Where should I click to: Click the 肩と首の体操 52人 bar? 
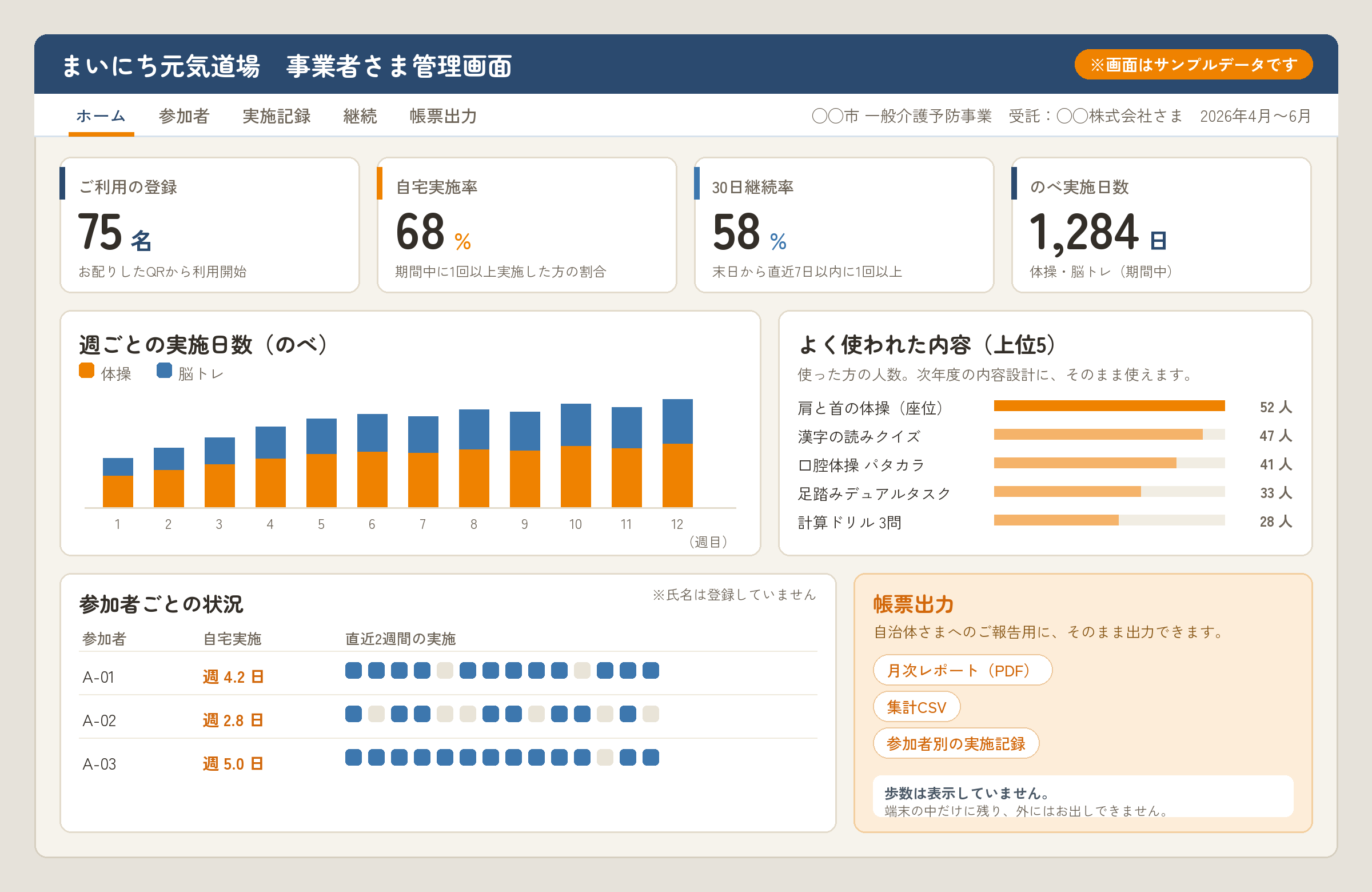tap(1109, 406)
